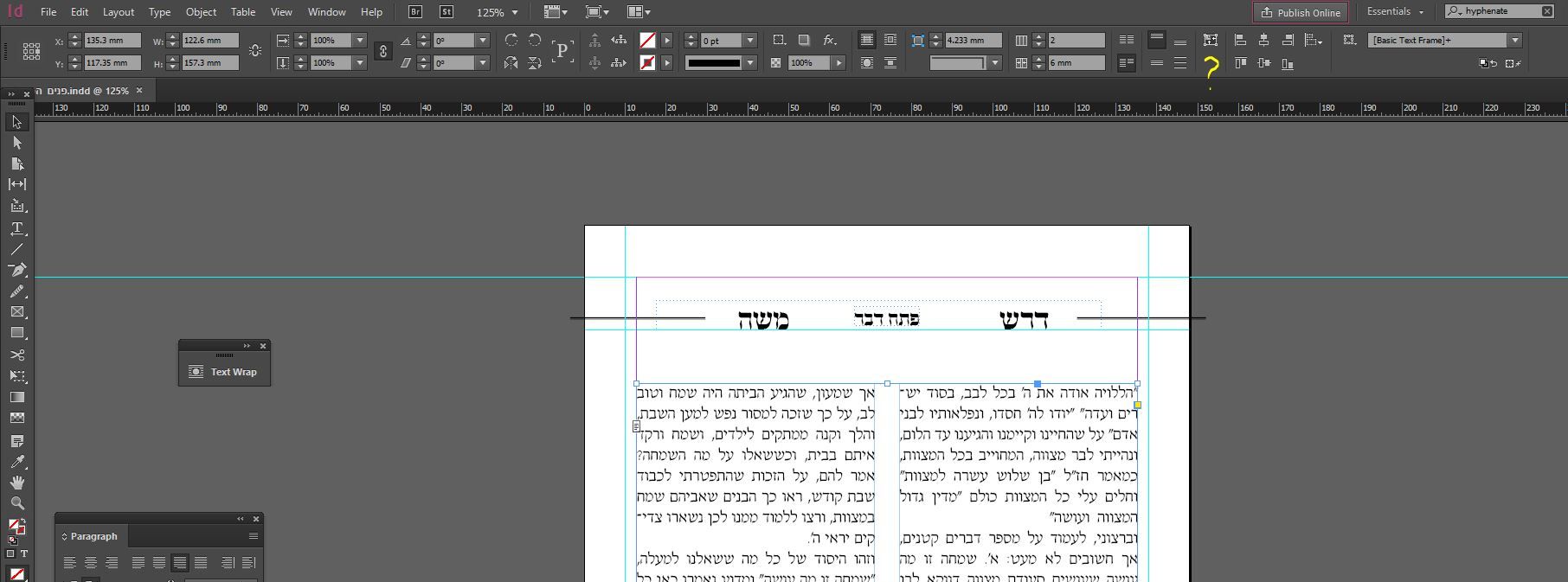Open the Basic Text Frame object style dropdown
The height and width of the screenshot is (582, 1568).
click(1514, 41)
